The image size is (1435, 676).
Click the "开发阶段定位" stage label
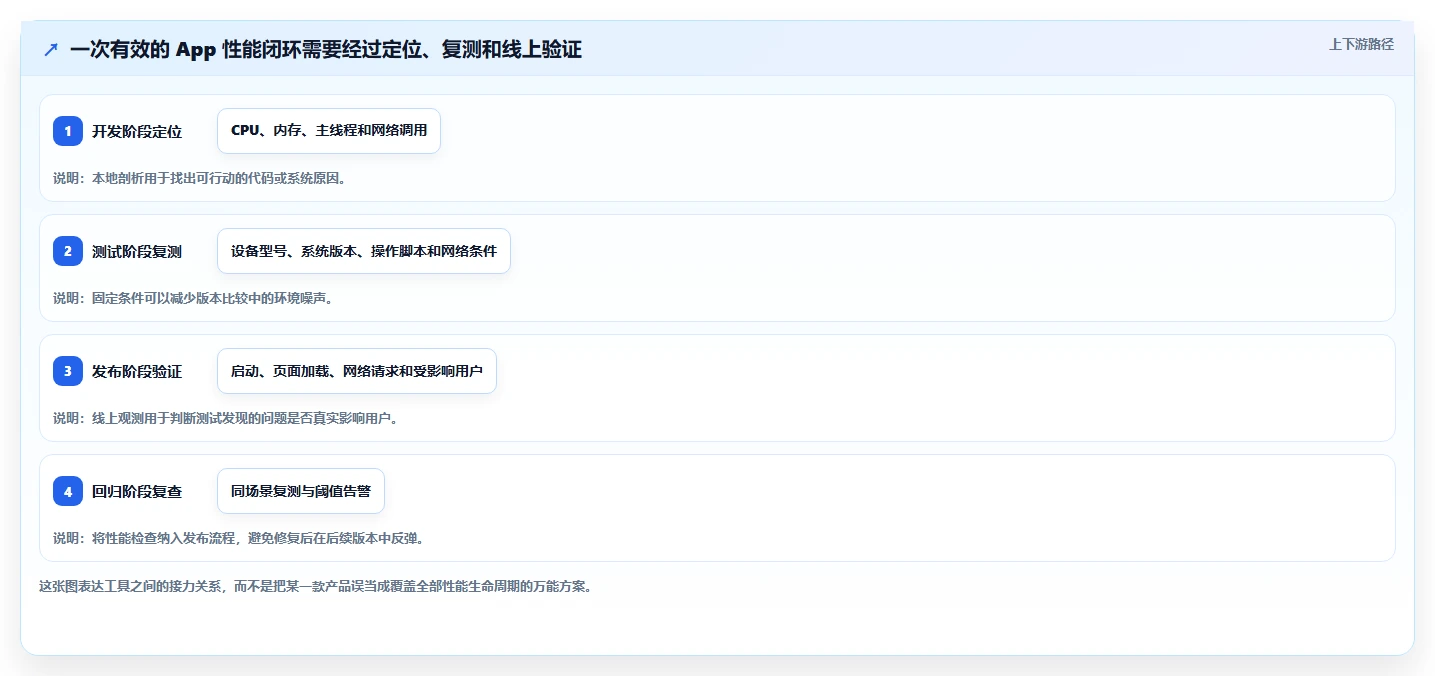click(x=137, y=131)
